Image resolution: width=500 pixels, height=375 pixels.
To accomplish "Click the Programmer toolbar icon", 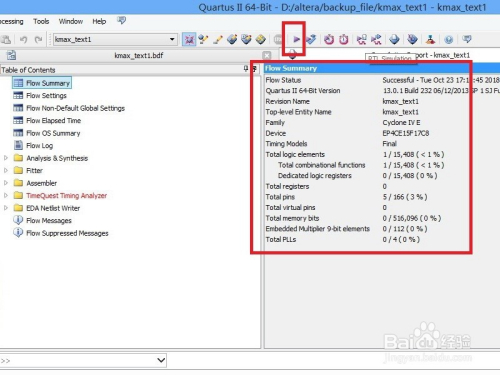I will pyautogui.click(x=412, y=39).
